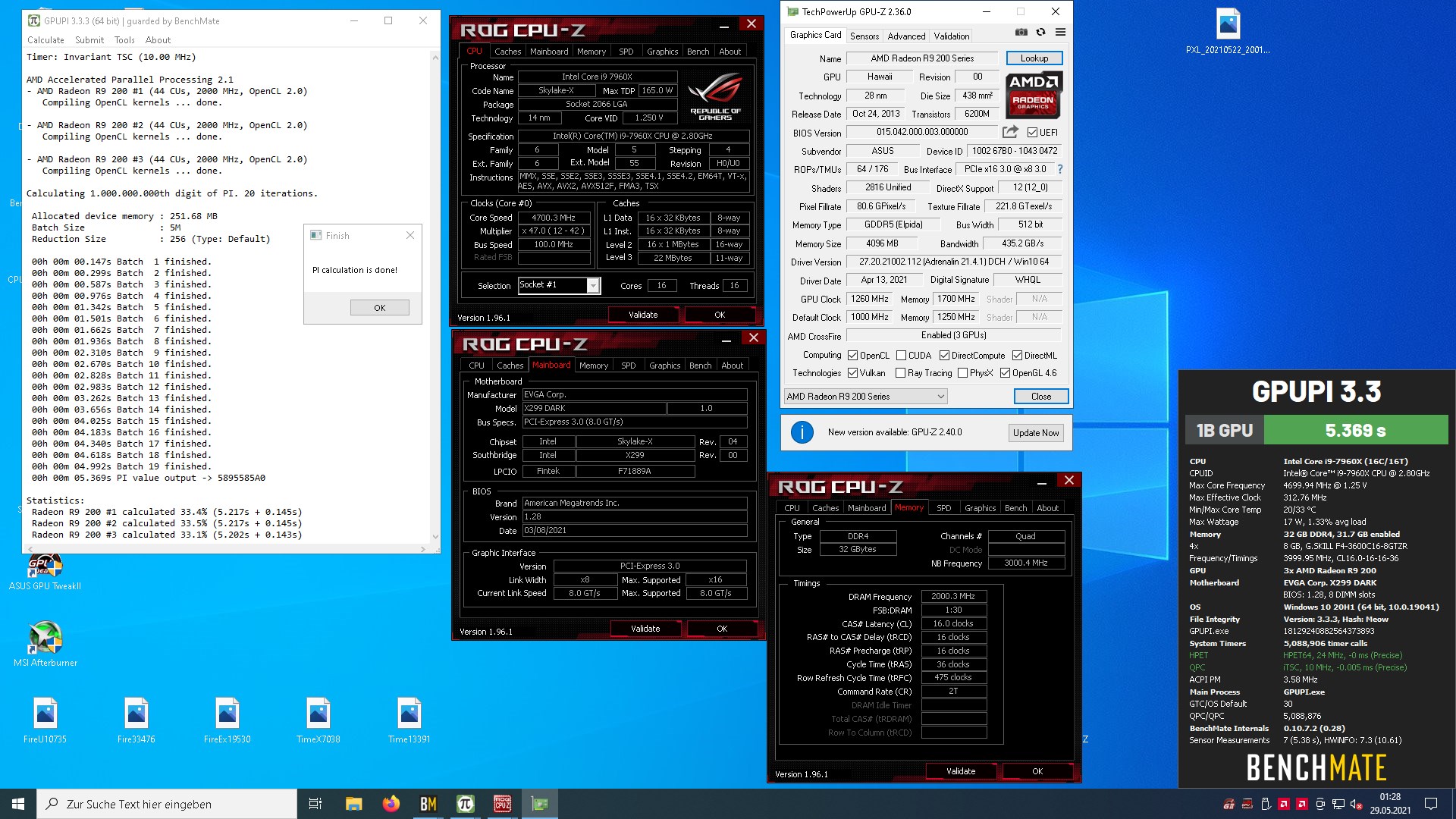
Task: Switch to GPU-Z Advanced tab
Action: (x=906, y=36)
